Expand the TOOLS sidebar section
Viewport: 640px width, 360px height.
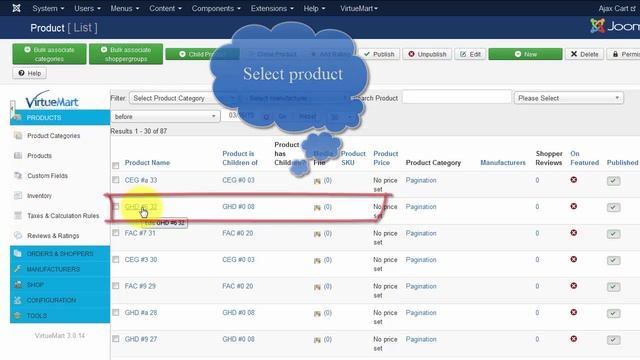[x=60, y=316]
